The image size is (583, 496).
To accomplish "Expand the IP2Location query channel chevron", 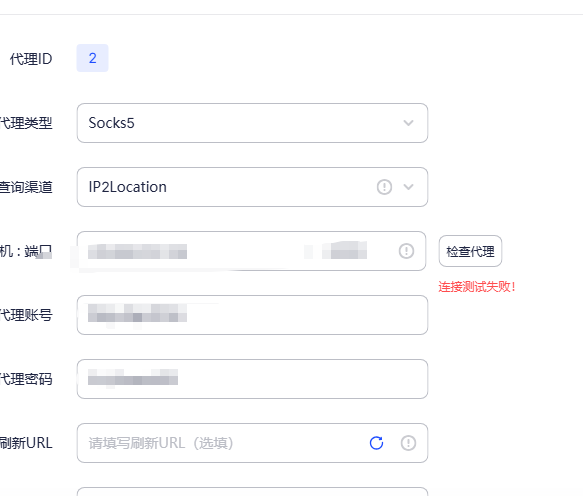I will [408, 187].
